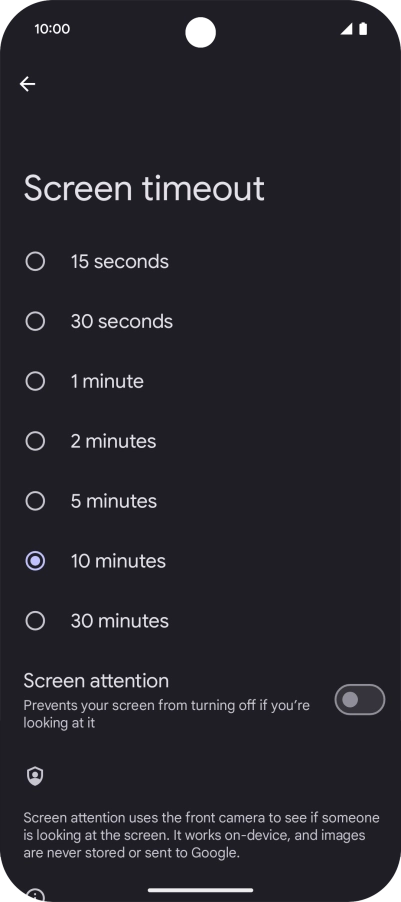Select the 2 minutes radio button
This screenshot has height=902, width=401.
[35, 441]
